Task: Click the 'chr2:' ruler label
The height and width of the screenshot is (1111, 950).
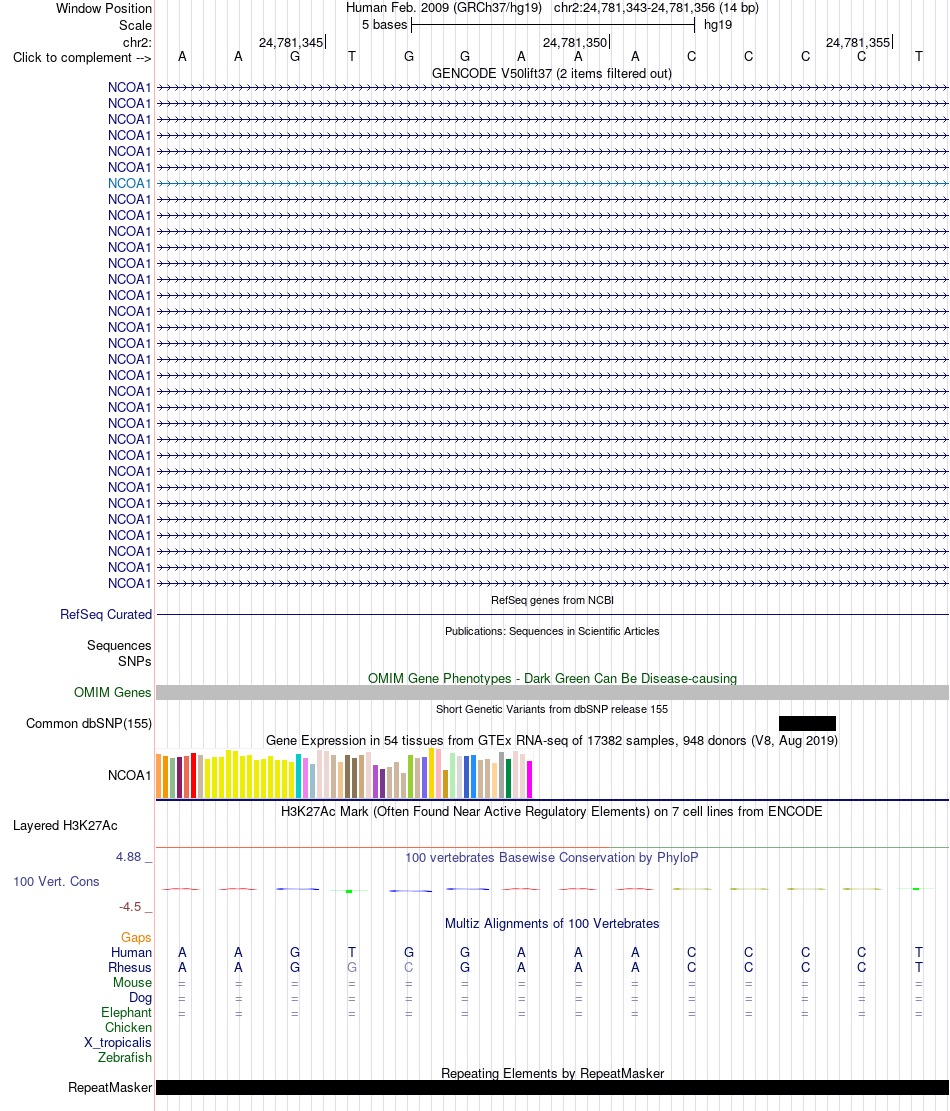Action: pyautogui.click(x=137, y=43)
